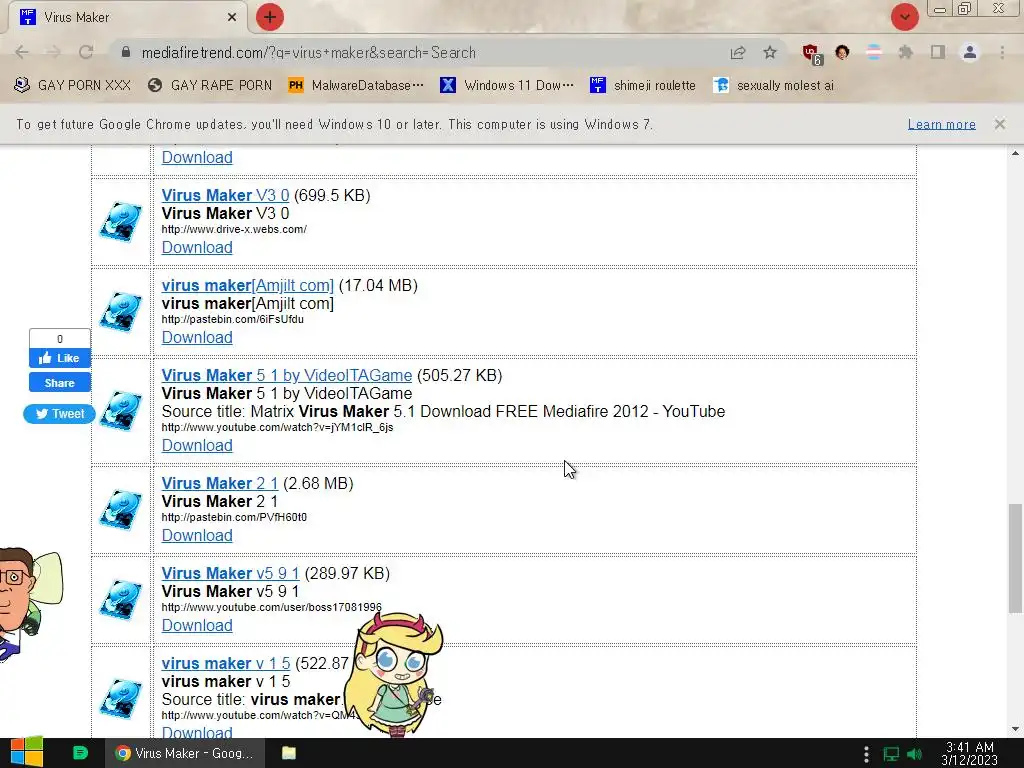
Task: Click the Facebook Like button
Action: point(59,358)
